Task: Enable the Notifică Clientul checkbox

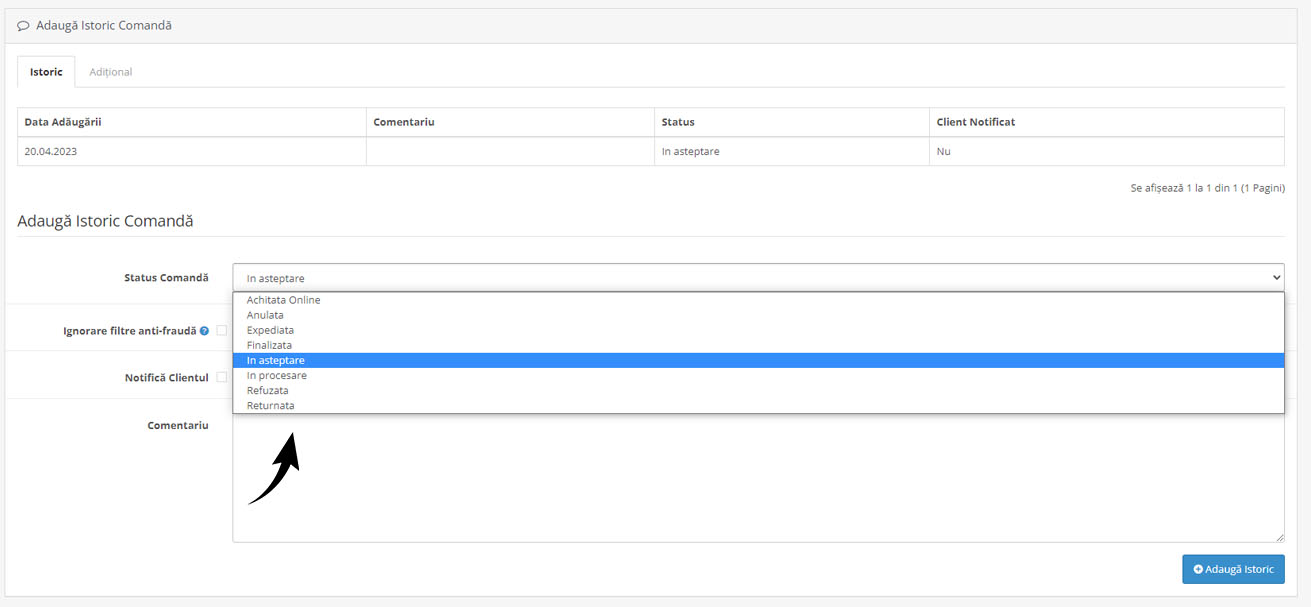Action: coord(222,377)
